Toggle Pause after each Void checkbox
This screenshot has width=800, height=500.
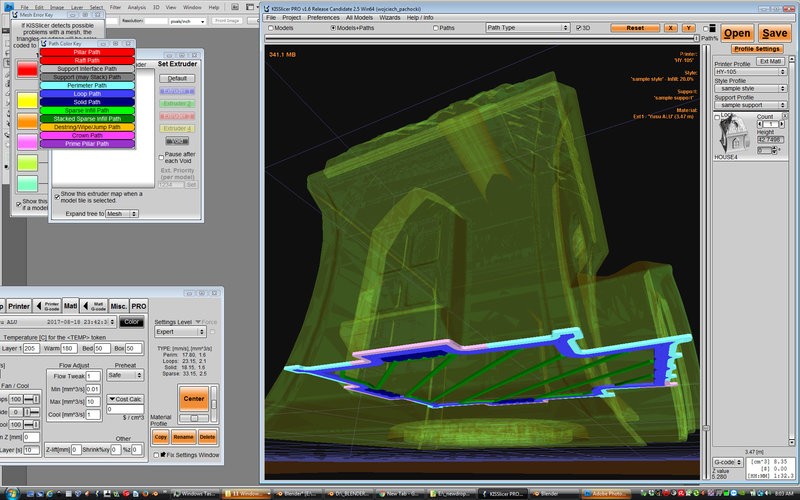click(161, 157)
